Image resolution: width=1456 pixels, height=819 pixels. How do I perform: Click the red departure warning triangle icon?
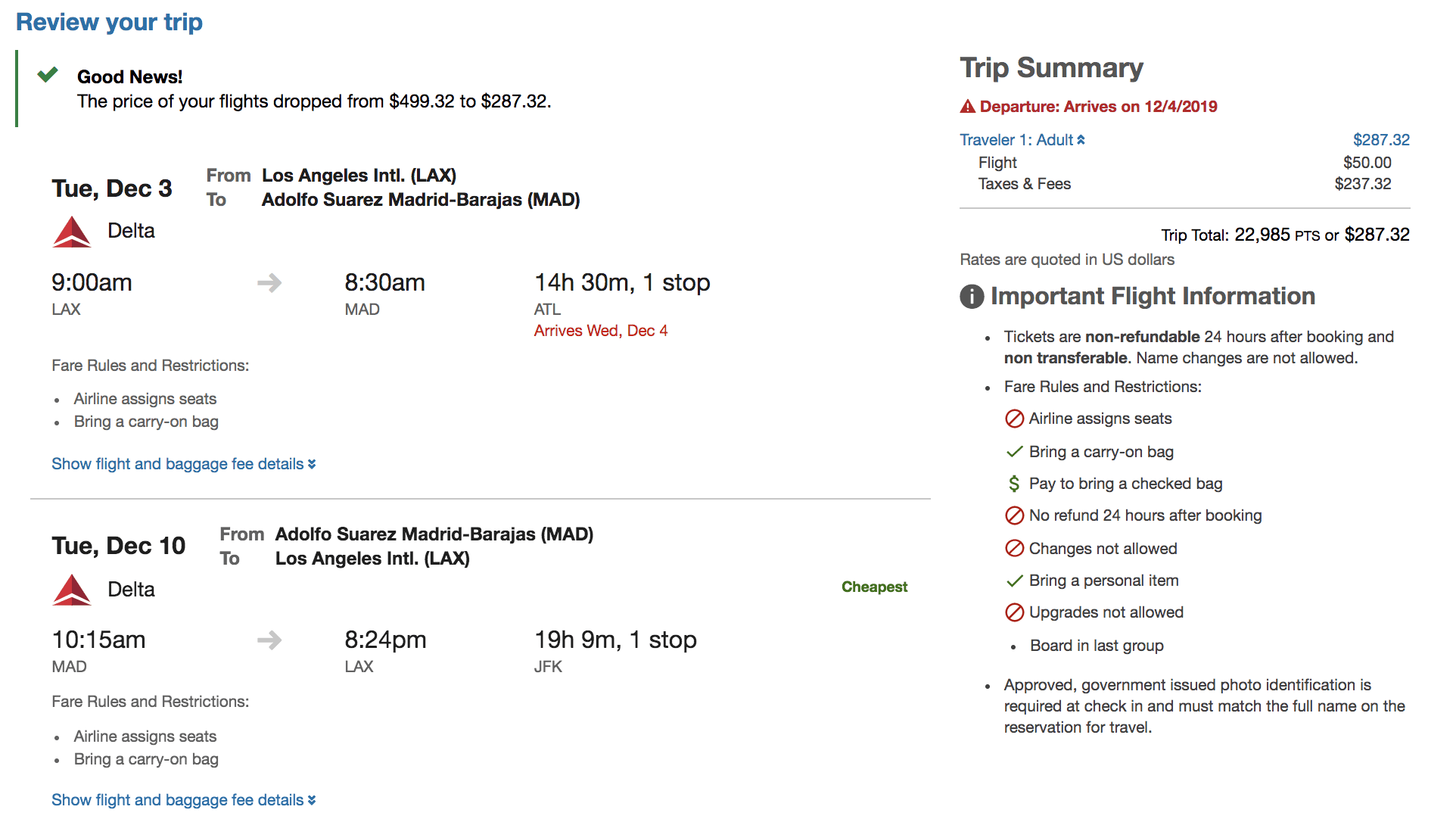[x=967, y=107]
